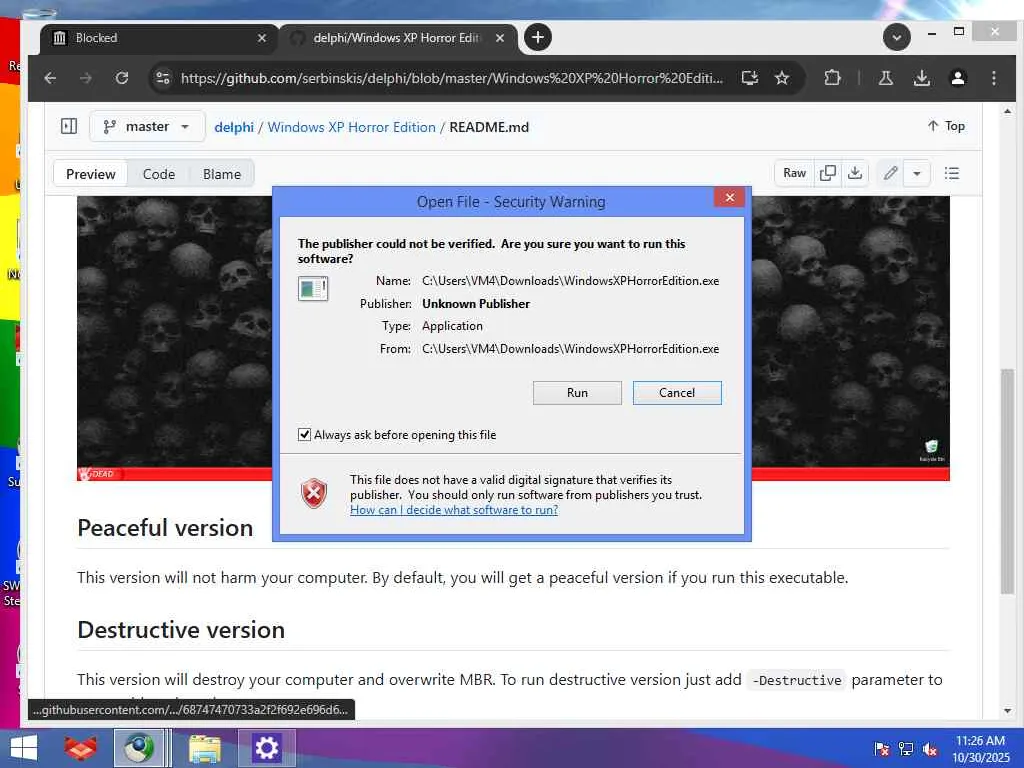Close the delphi/Windows XP Horror tab
This screenshot has width=1024, height=768.
click(500, 38)
